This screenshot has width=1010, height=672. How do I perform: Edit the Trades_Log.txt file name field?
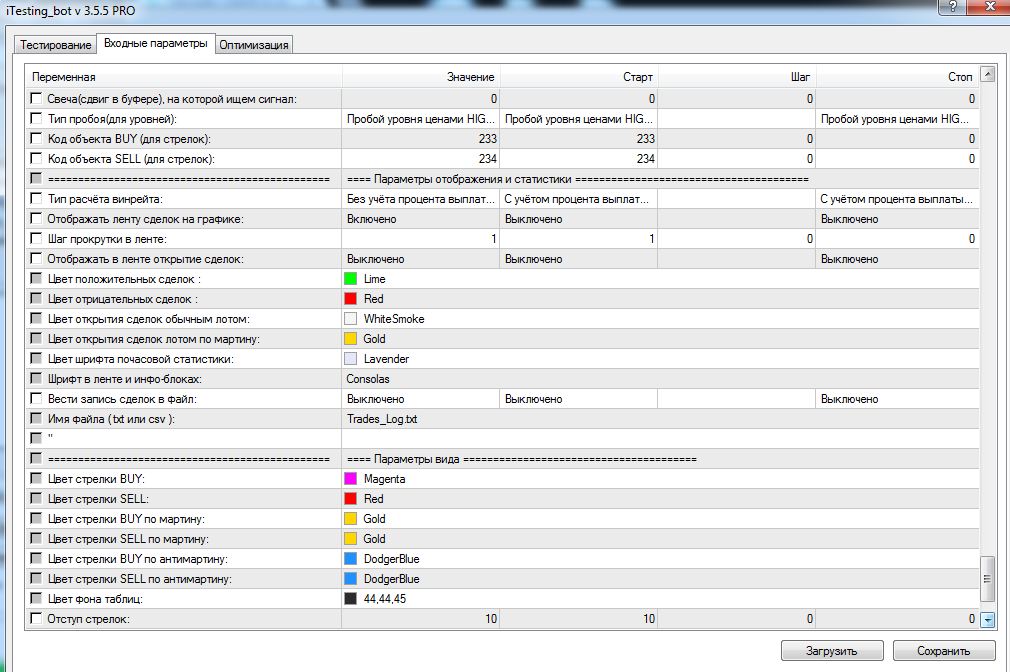point(420,419)
